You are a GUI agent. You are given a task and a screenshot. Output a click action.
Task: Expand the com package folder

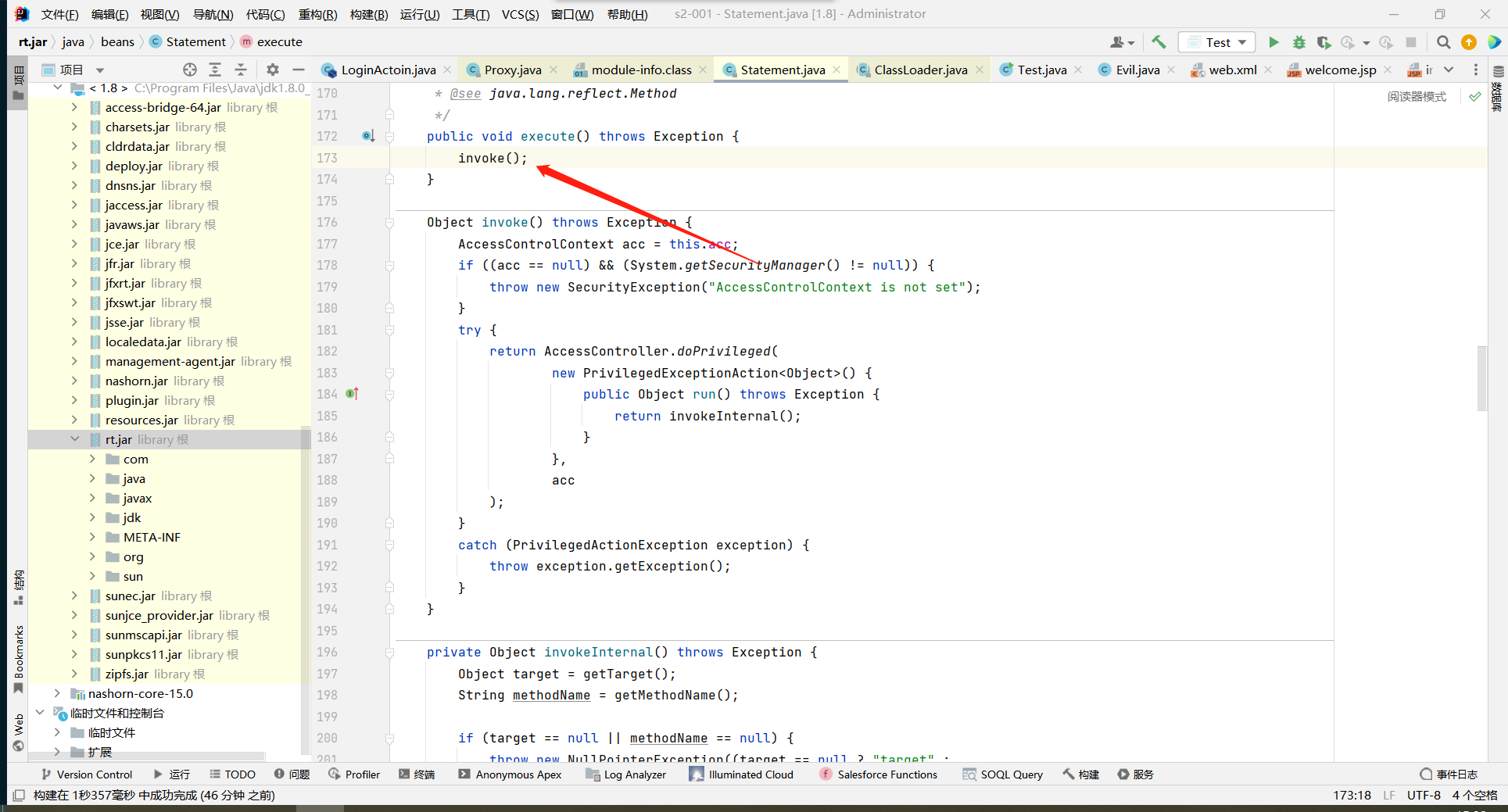click(x=92, y=459)
